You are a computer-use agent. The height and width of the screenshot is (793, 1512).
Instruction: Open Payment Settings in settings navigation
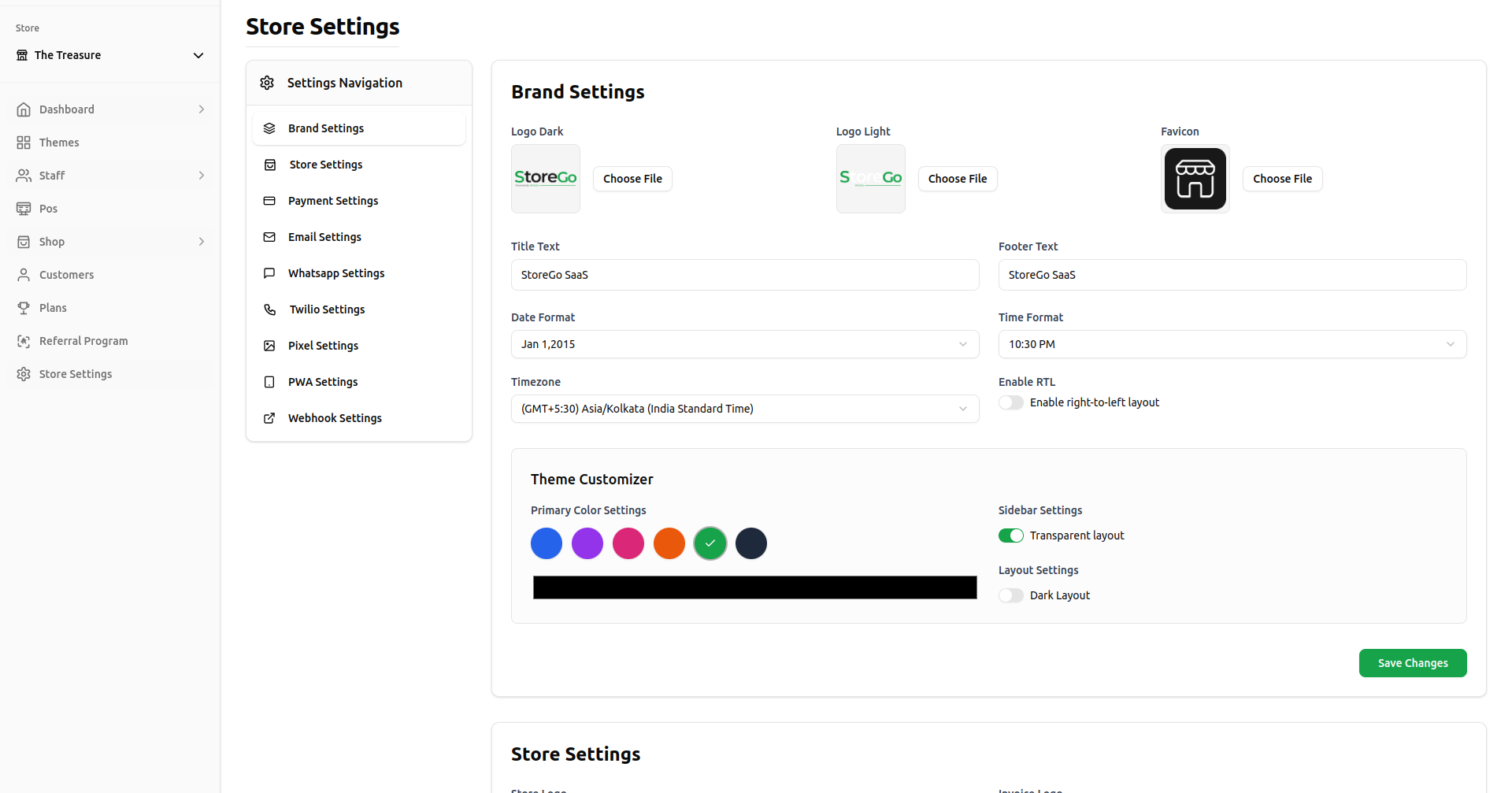point(332,201)
